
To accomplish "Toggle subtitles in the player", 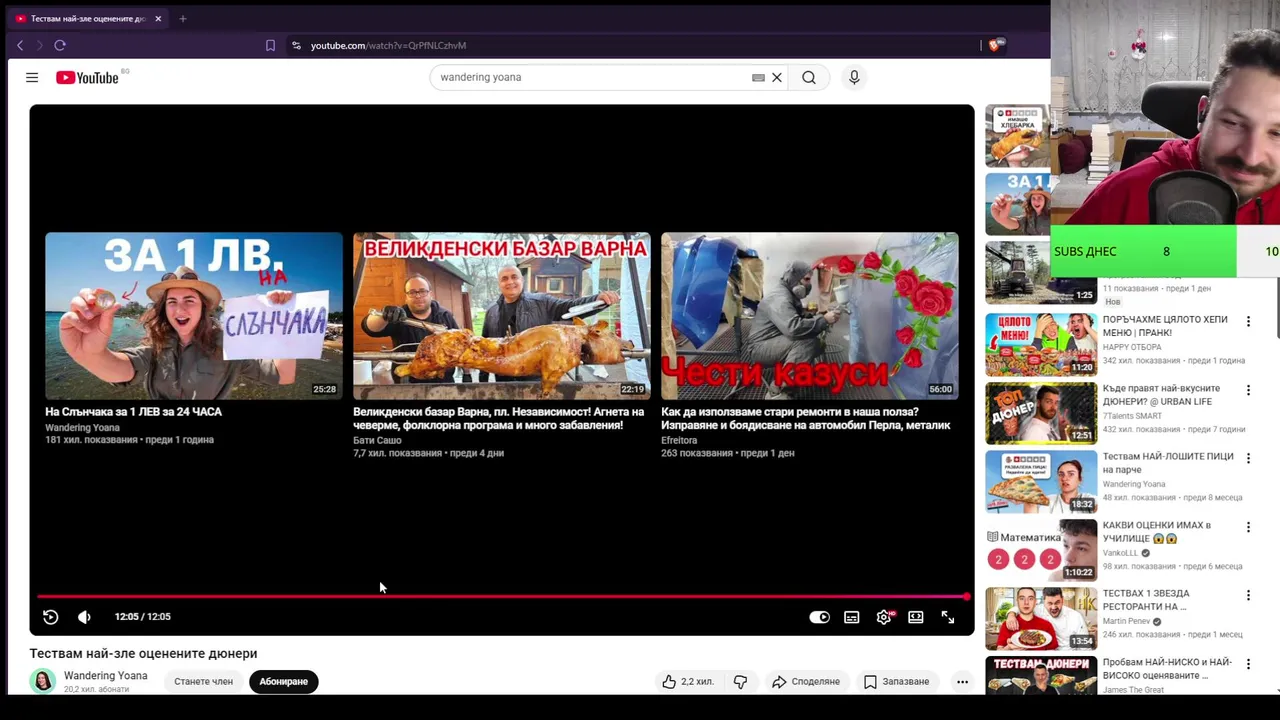I will coord(852,617).
